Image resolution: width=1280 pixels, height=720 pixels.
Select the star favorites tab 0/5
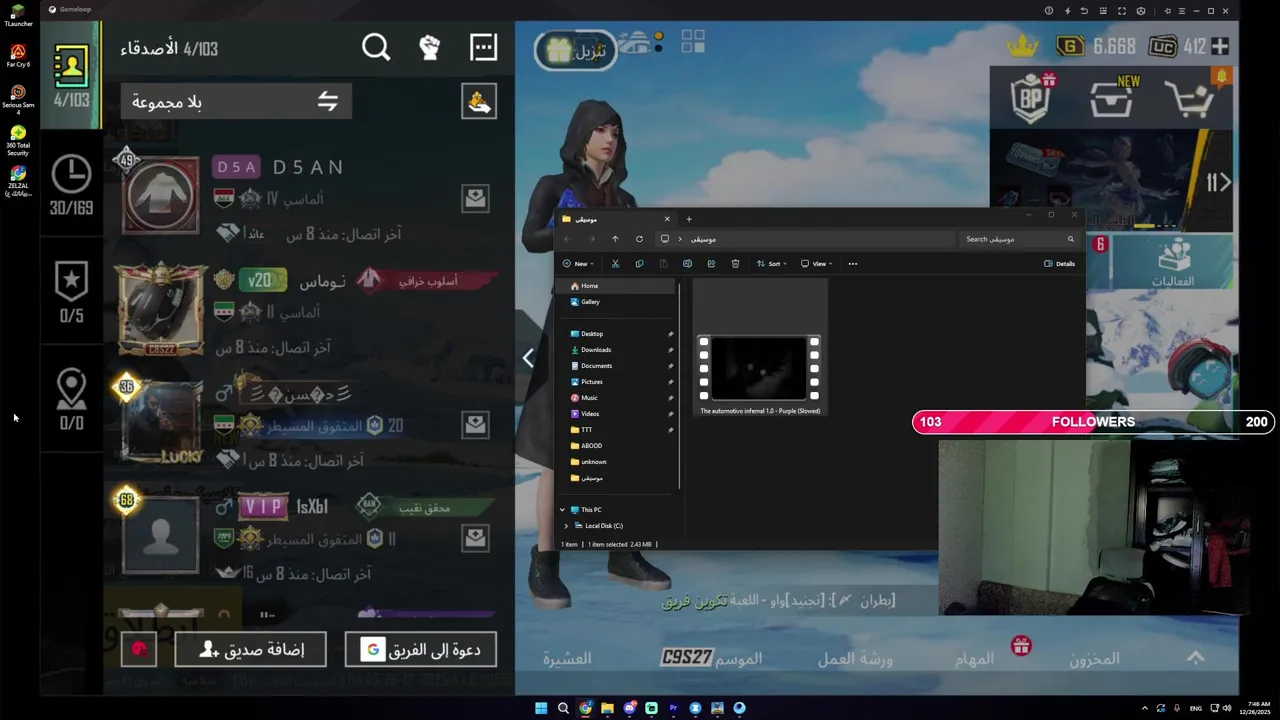[71, 293]
